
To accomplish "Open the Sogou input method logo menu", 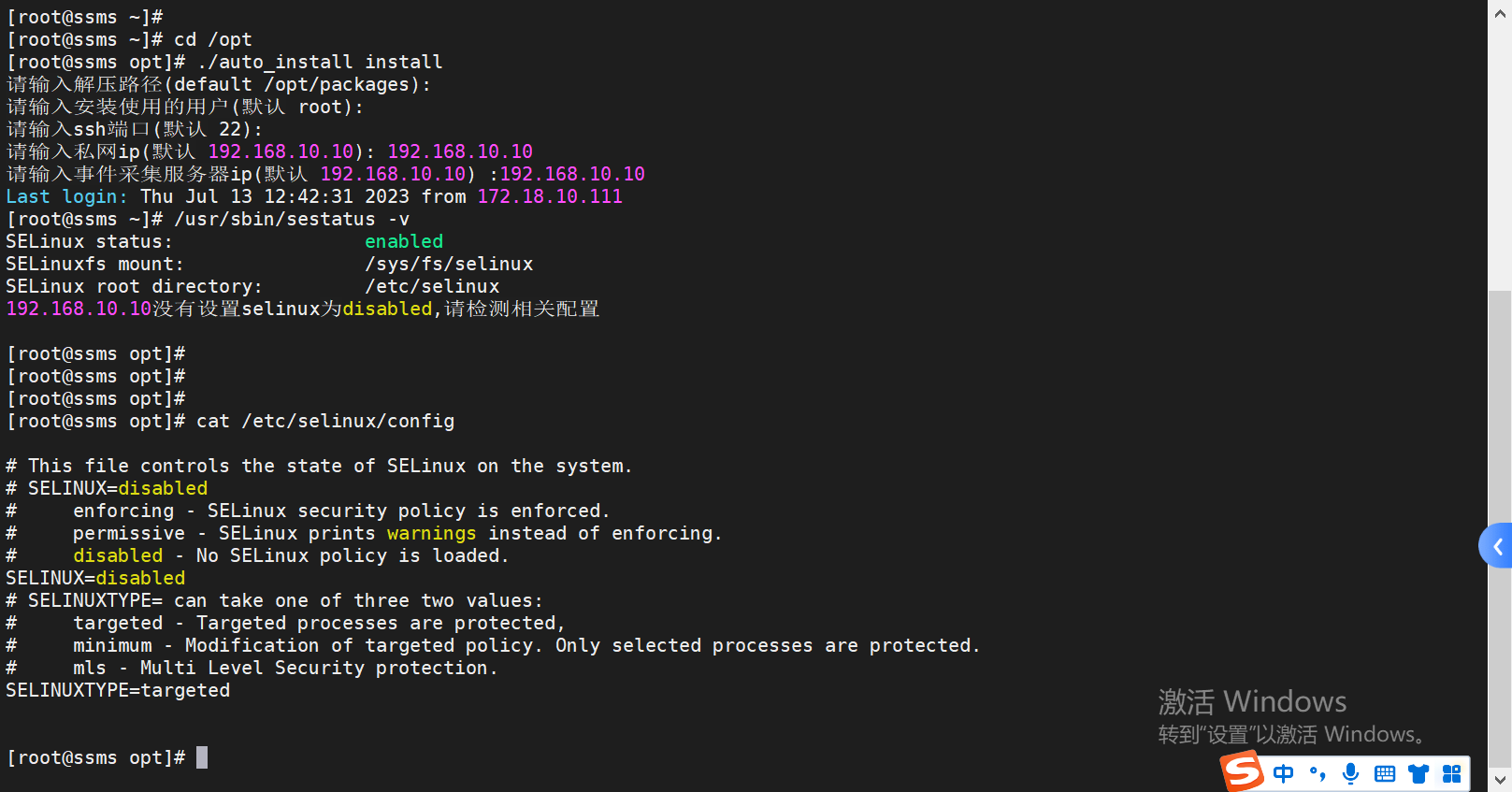I will click(x=1244, y=771).
